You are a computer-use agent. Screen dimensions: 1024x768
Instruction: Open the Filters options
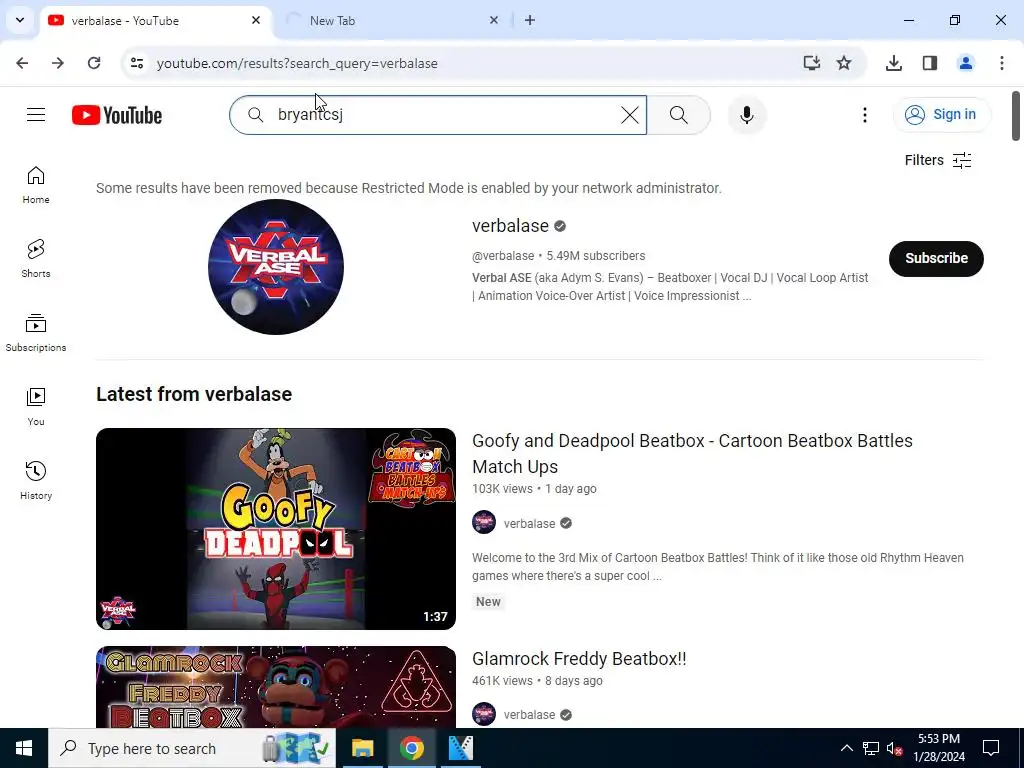pos(938,160)
